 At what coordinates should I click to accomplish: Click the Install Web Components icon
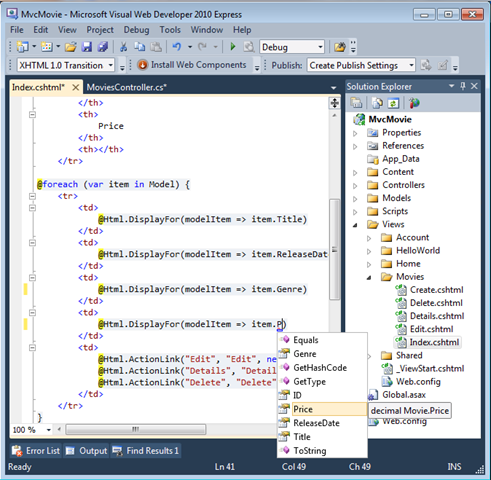(142, 65)
